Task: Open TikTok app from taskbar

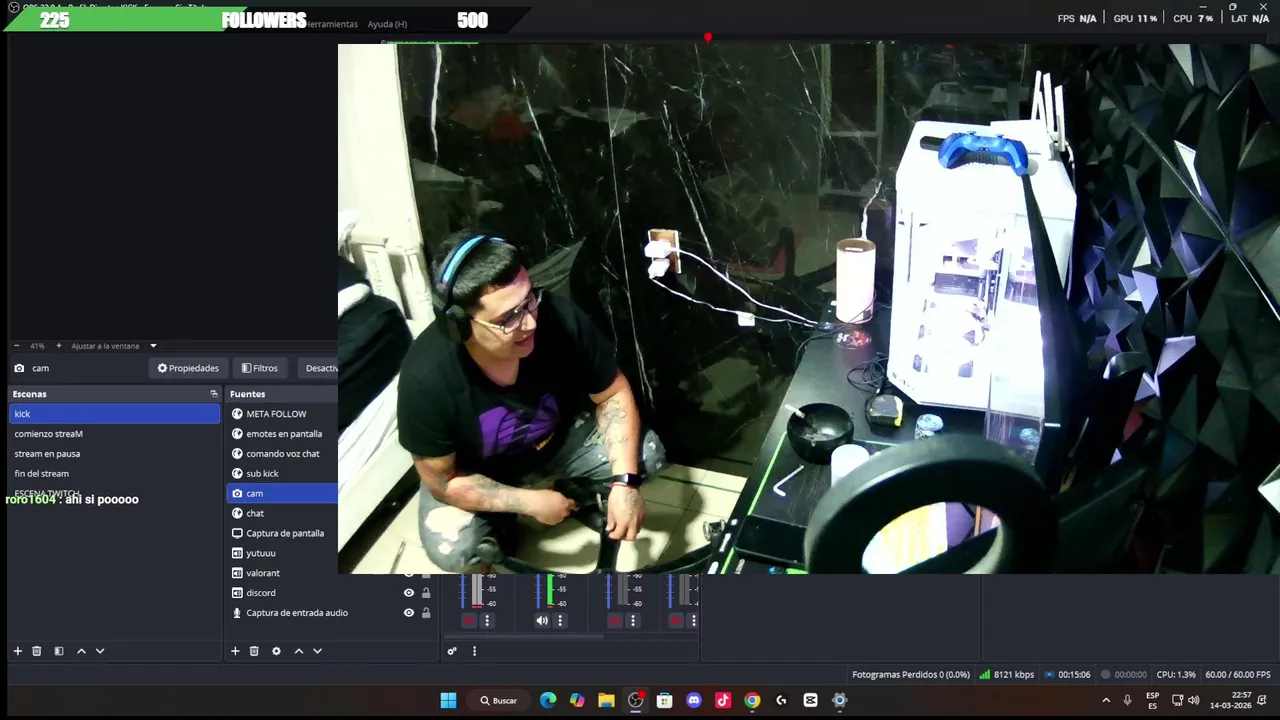Action: coord(723,700)
